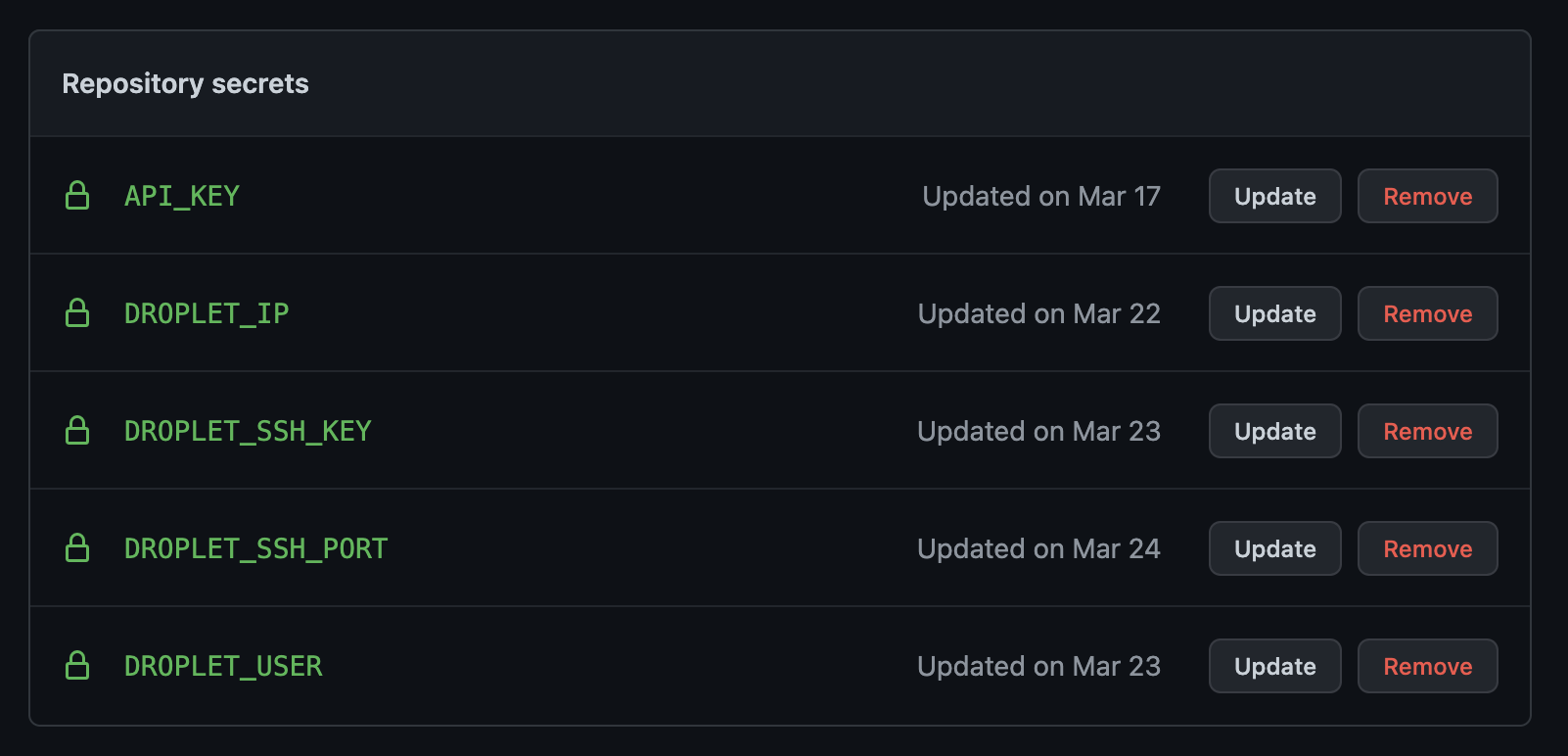The image size is (1568, 756).
Task: Click the DROPLET_SSH_PORT secret name
Action: click(x=256, y=548)
